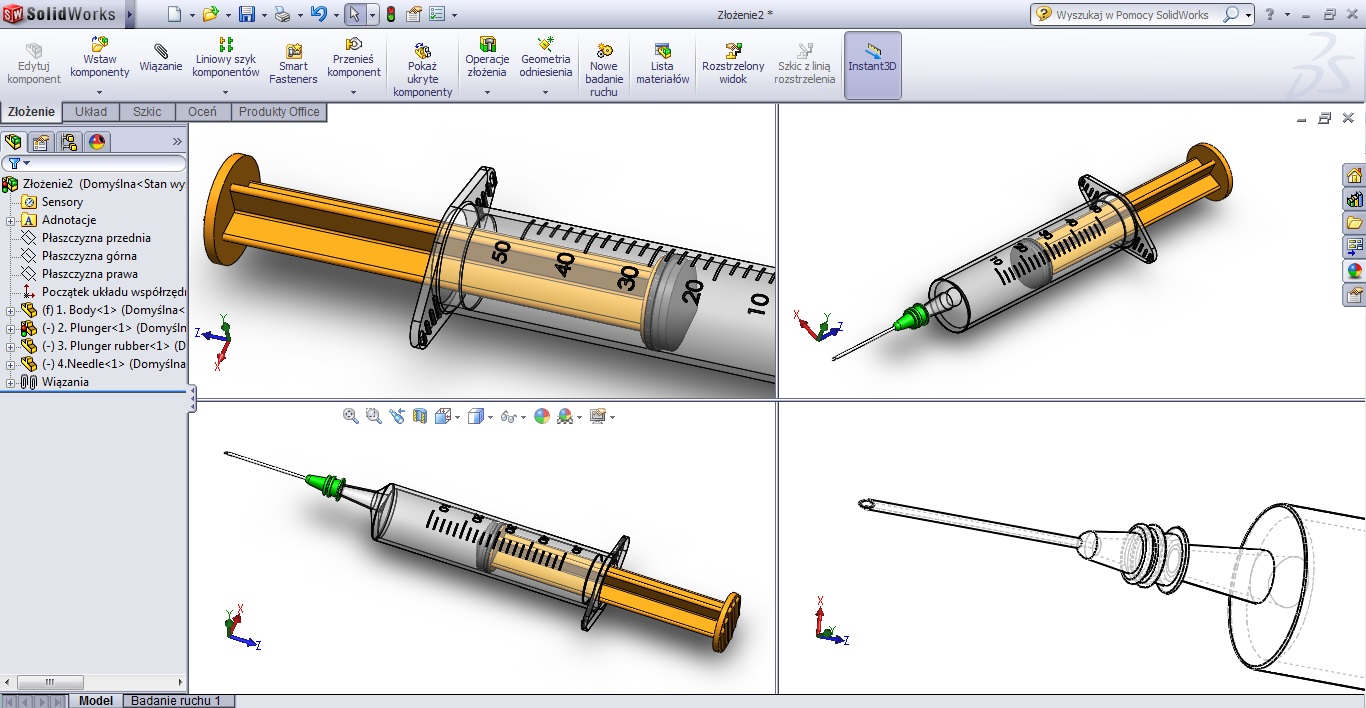Start Nowe badanie ruchu
Screen dimensions: 1366x708
[x=604, y=70]
